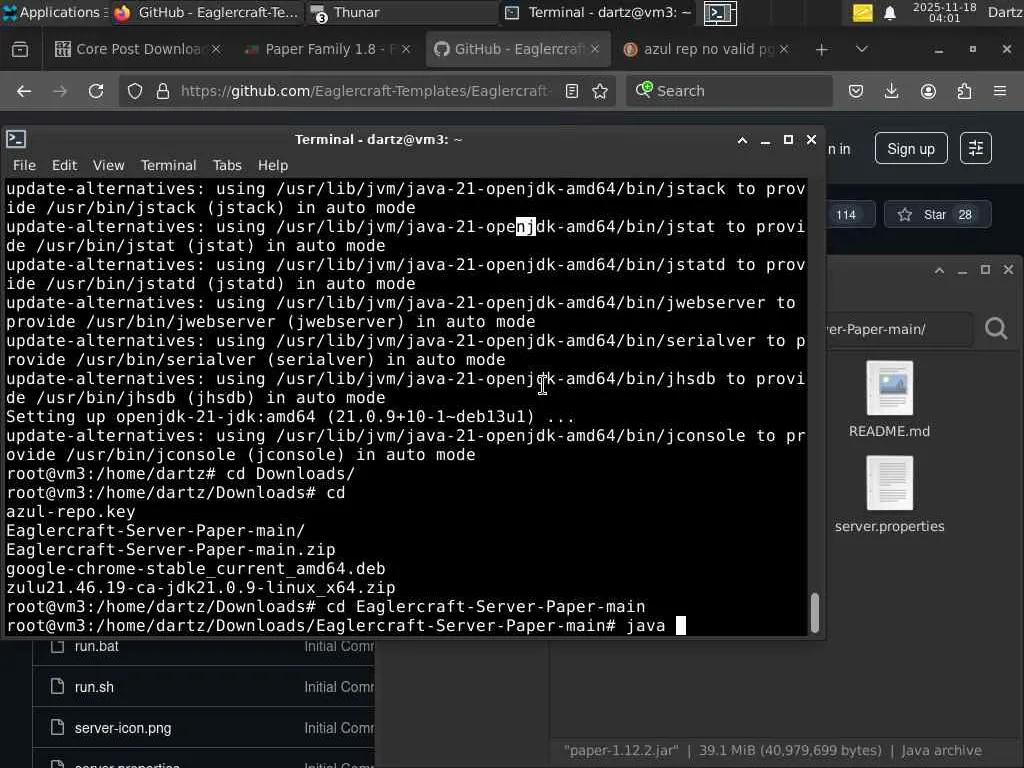Click the browser forward arrow

[59, 91]
